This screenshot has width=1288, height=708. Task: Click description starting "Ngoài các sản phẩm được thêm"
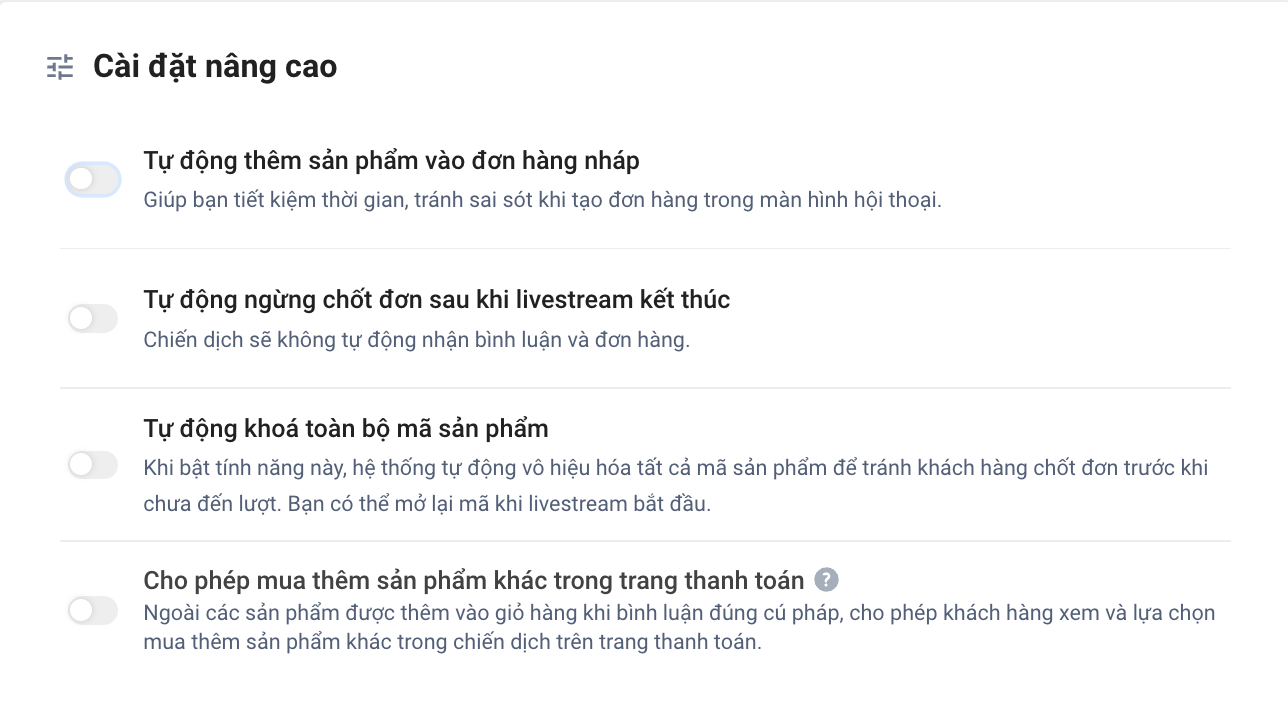coord(678,612)
